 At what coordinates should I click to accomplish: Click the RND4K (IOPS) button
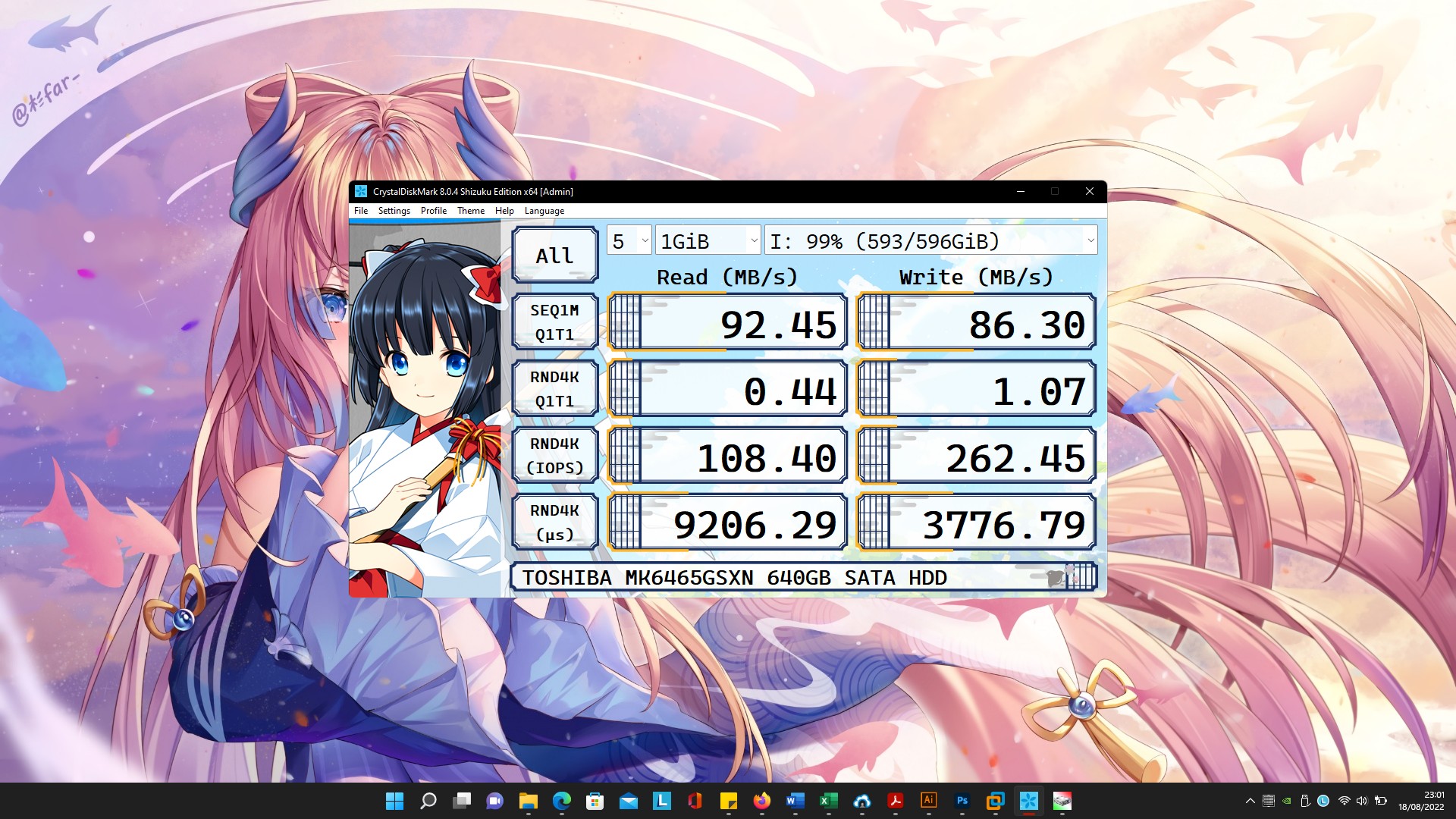tap(554, 456)
